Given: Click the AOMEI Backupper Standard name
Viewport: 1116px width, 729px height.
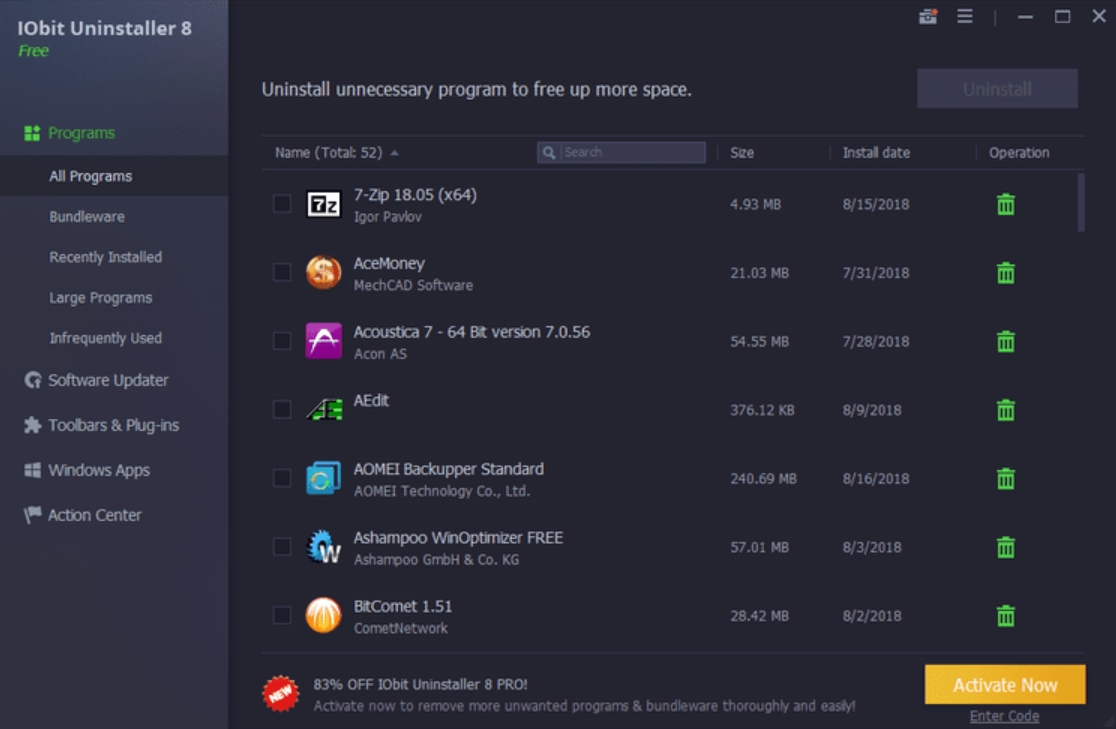Looking at the screenshot, I should (x=448, y=468).
